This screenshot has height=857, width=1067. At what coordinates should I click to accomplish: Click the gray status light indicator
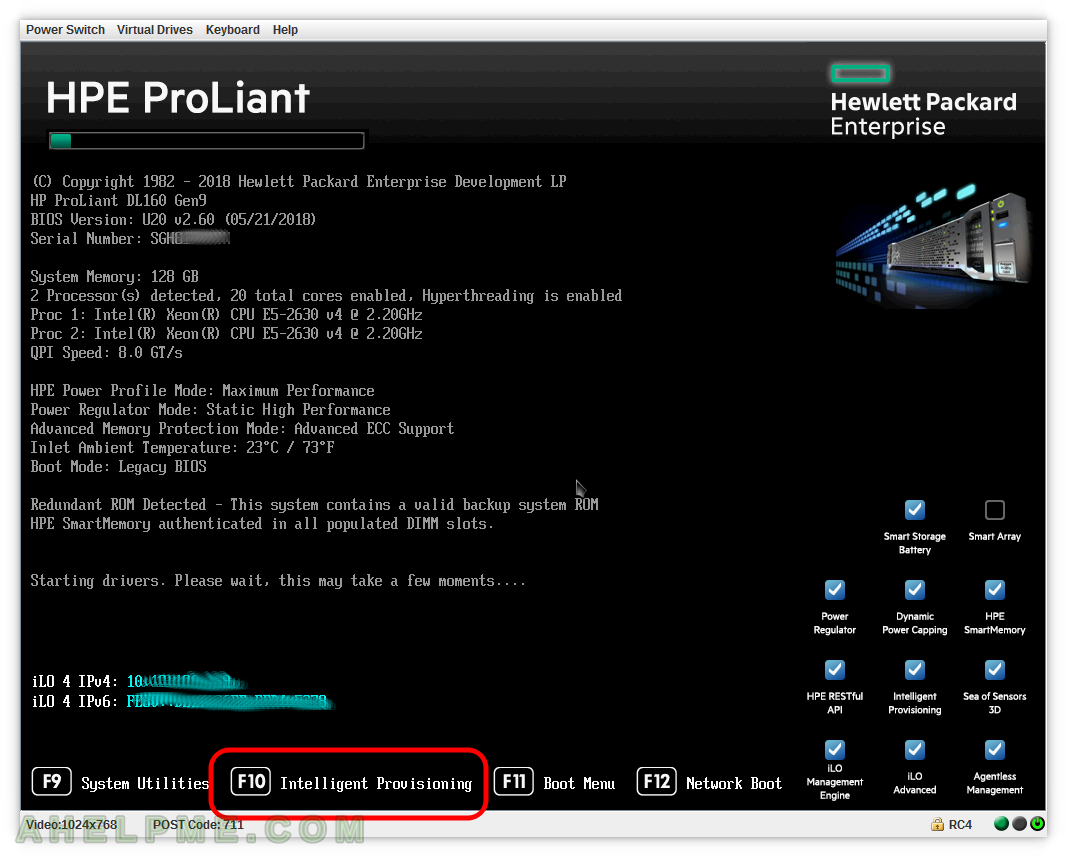[x=1019, y=824]
